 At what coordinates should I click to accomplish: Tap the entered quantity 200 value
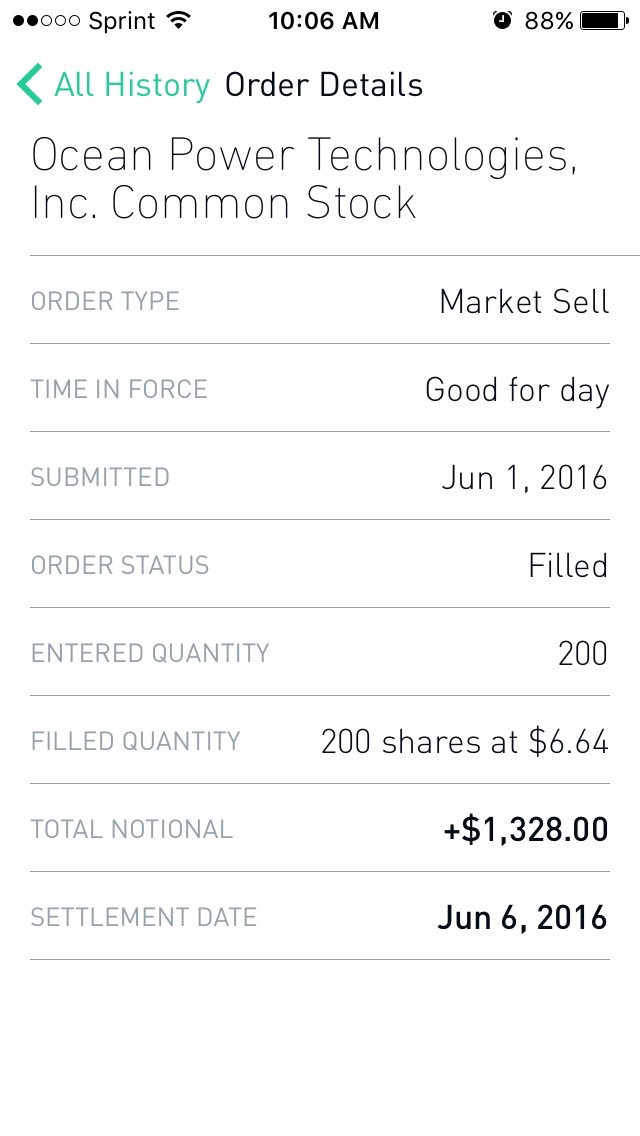click(x=583, y=653)
